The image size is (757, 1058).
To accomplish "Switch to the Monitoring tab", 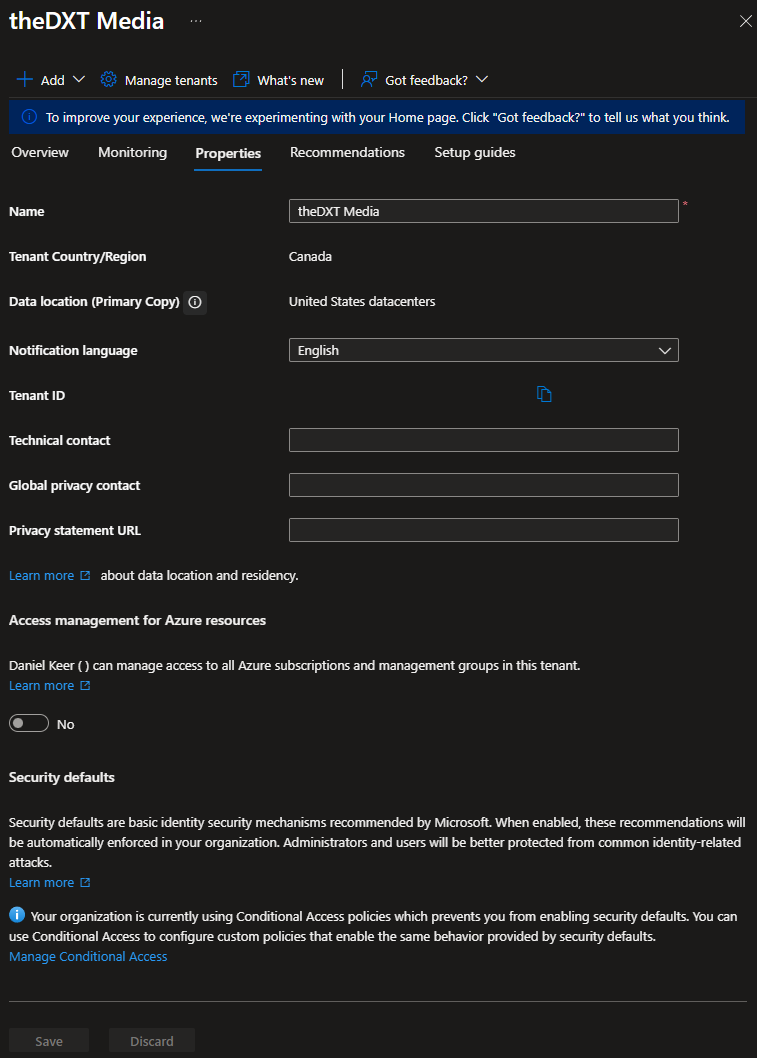I will [132, 152].
